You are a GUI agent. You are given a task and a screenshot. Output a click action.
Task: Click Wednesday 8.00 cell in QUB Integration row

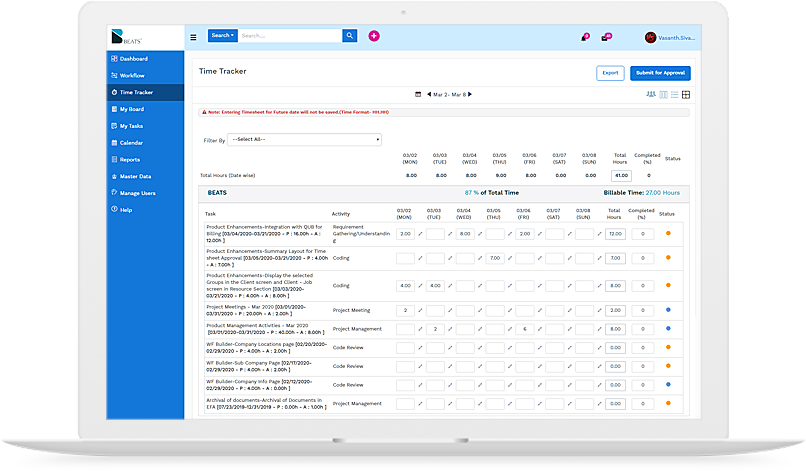pos(465,234)
